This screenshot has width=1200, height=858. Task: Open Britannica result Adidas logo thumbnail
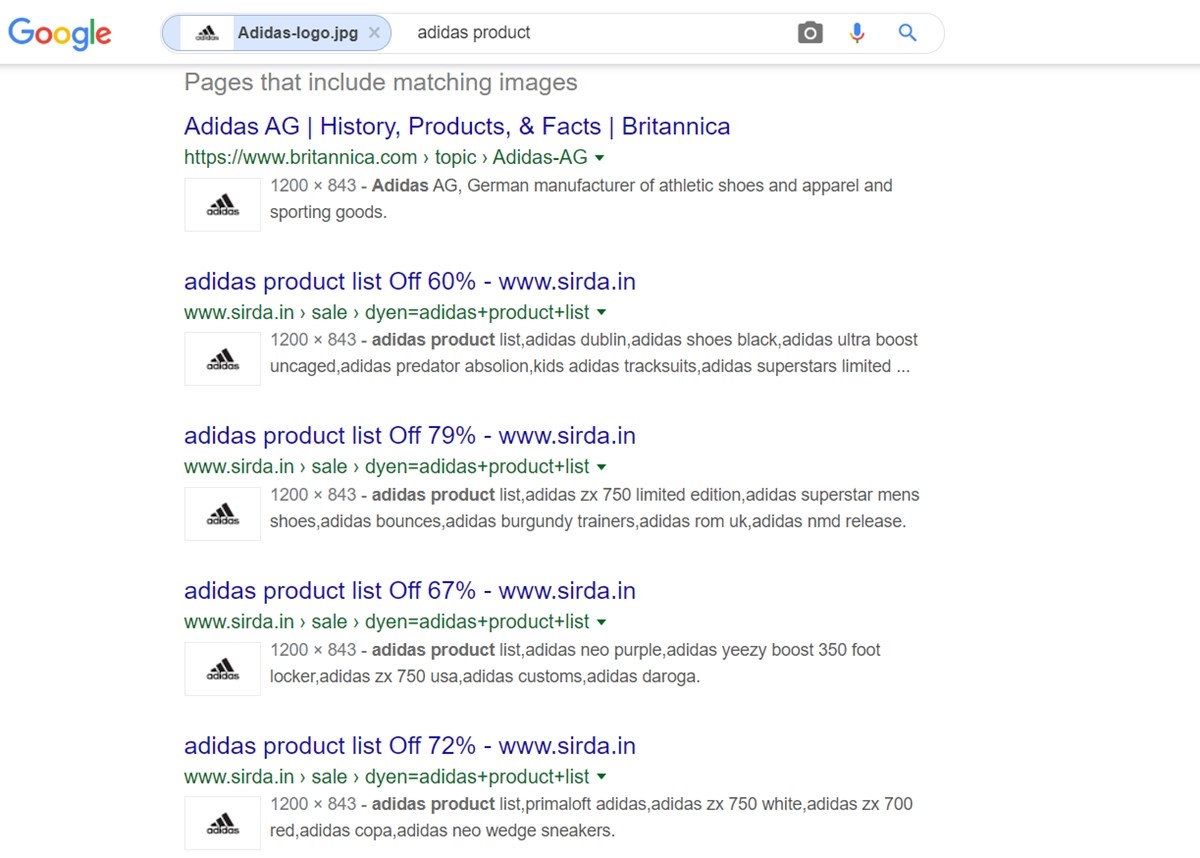pyautogui.click(x=222, y=204)
